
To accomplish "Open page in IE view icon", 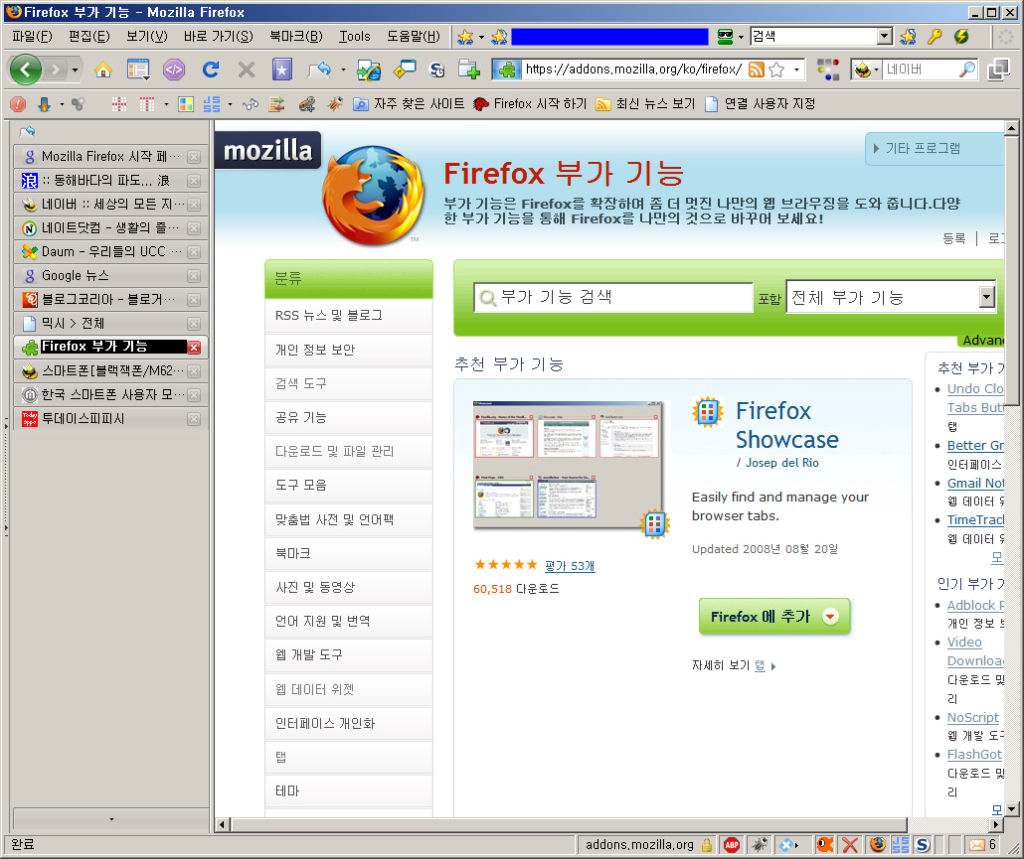I will pyautogui.click(x=368, y=69).
